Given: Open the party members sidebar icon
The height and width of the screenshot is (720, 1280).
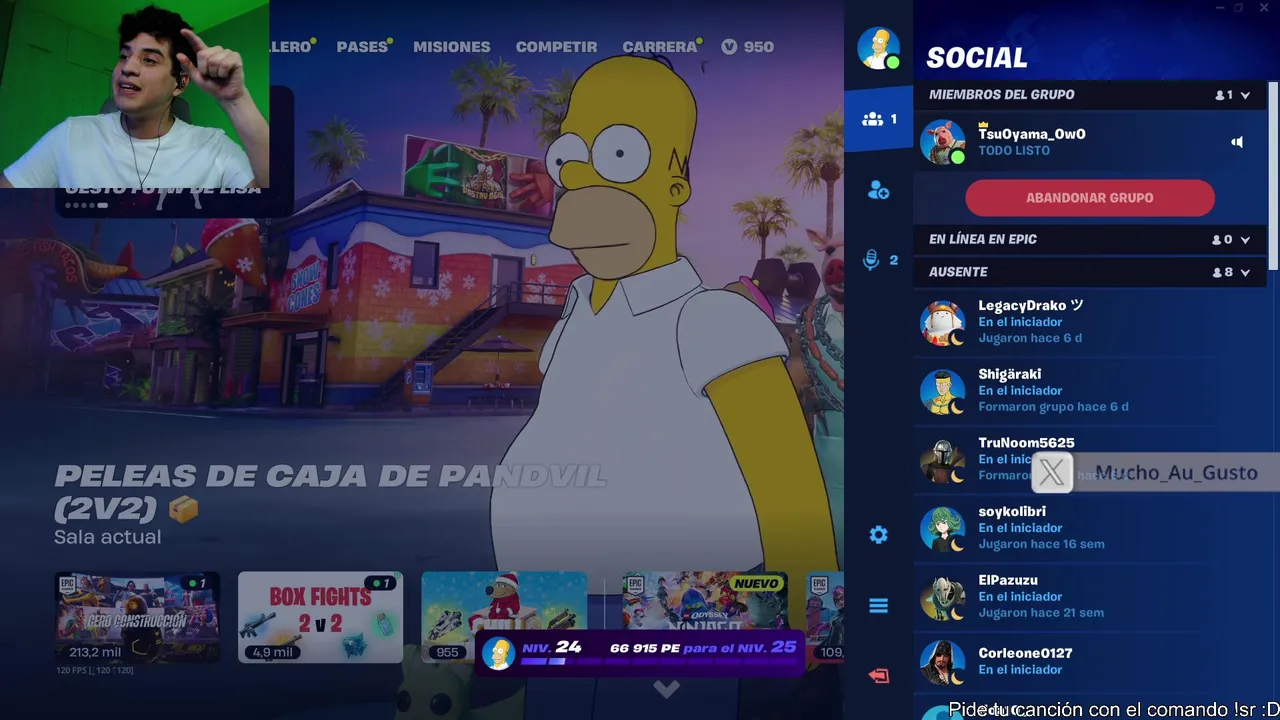Looking at the screenshot, I should pos(878,120).
